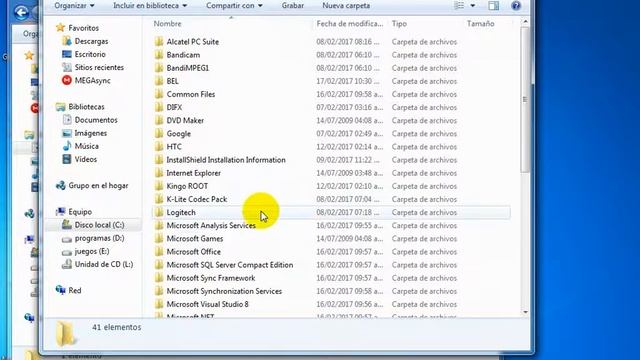The image size is (640, 360).
Task: Select programas (D:) drive
Action: 99,238
